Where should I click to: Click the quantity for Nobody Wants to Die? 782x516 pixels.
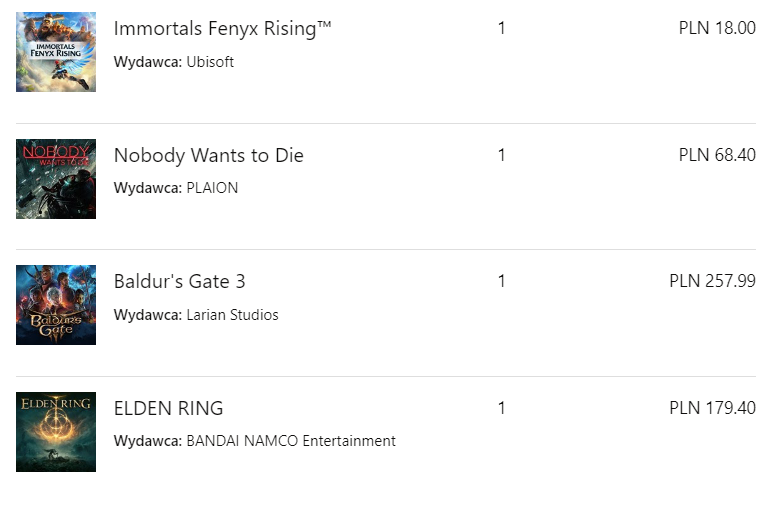pyautogui.click(x=501, y=155)
